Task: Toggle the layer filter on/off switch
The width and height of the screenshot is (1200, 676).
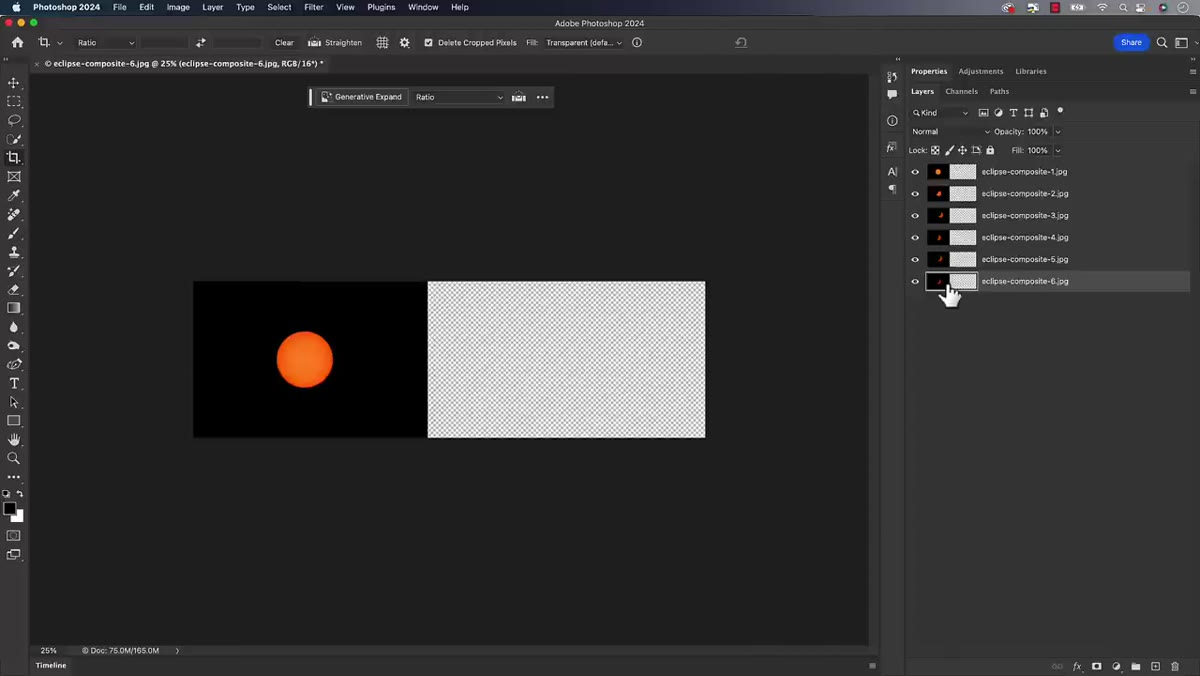Action: (x=1060, y=111)
